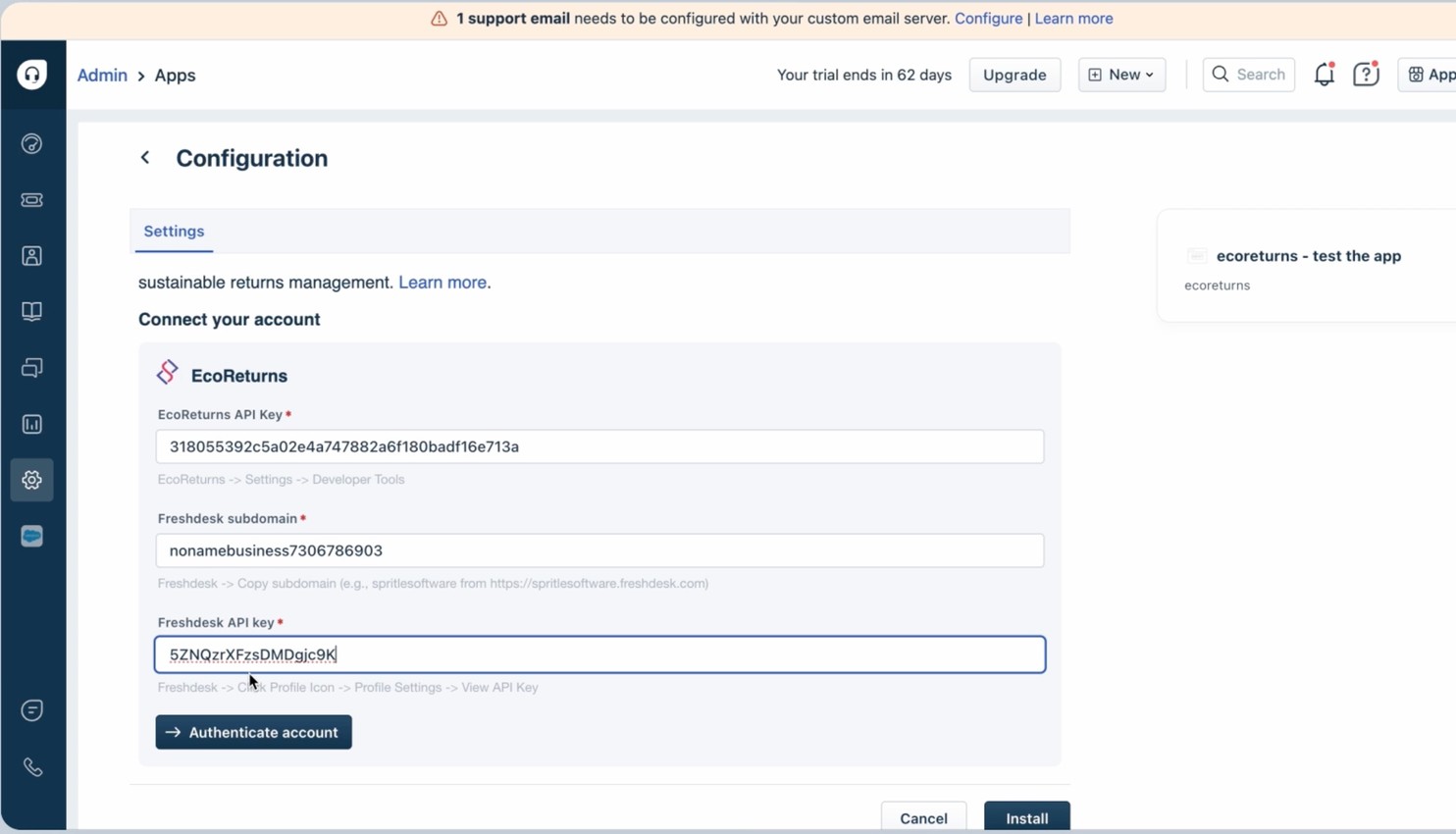Click the 'Your trial ends in 62 days' text
Viewport: 1456px width, 834px height.
(x=864, y=75)
